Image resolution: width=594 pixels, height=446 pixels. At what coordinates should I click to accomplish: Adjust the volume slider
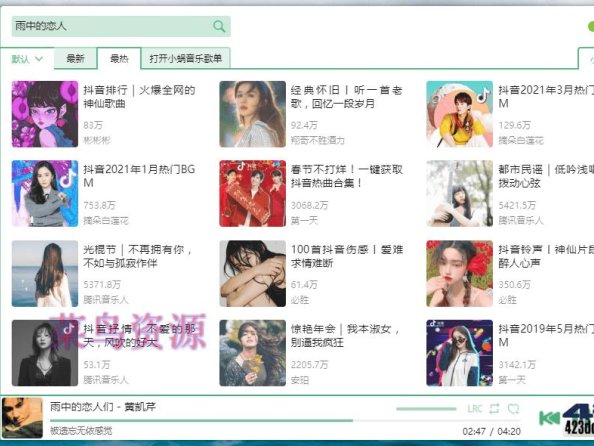[426, 409]
